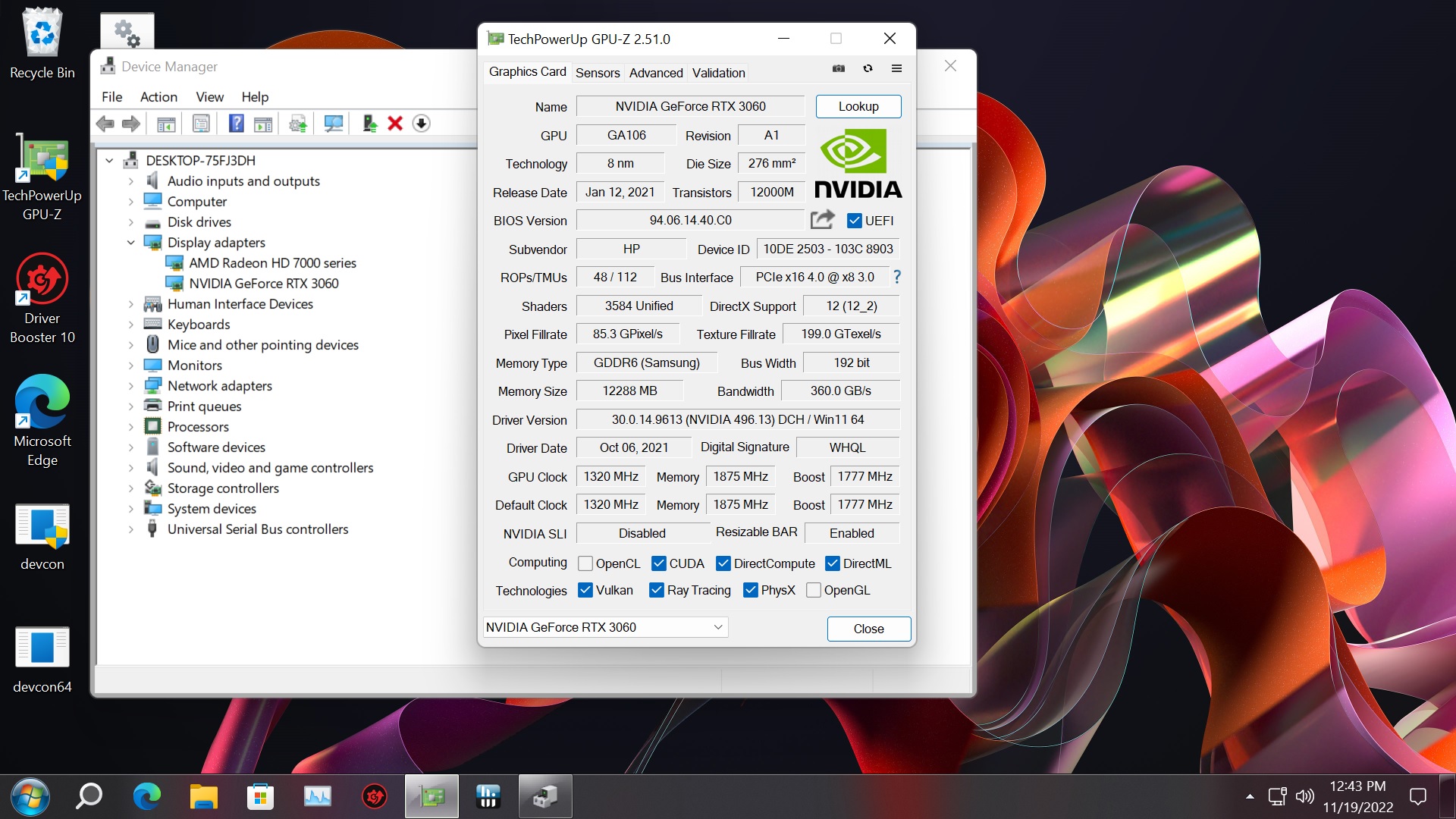Collapse the Display adapters node
Image resolution: width=1456 pixels, height=819 pixels.
pos(130,243)
